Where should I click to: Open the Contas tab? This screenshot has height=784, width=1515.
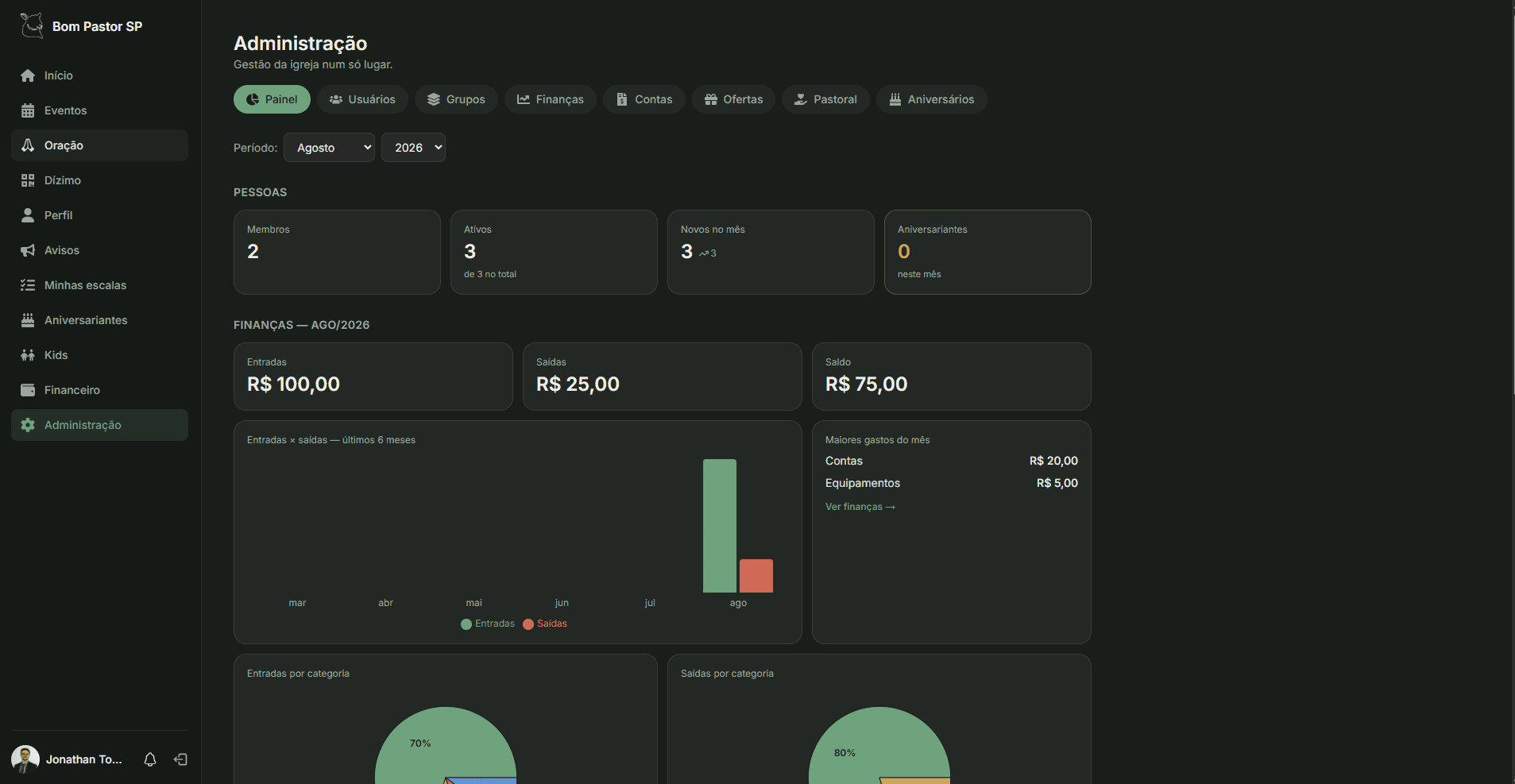644,99
